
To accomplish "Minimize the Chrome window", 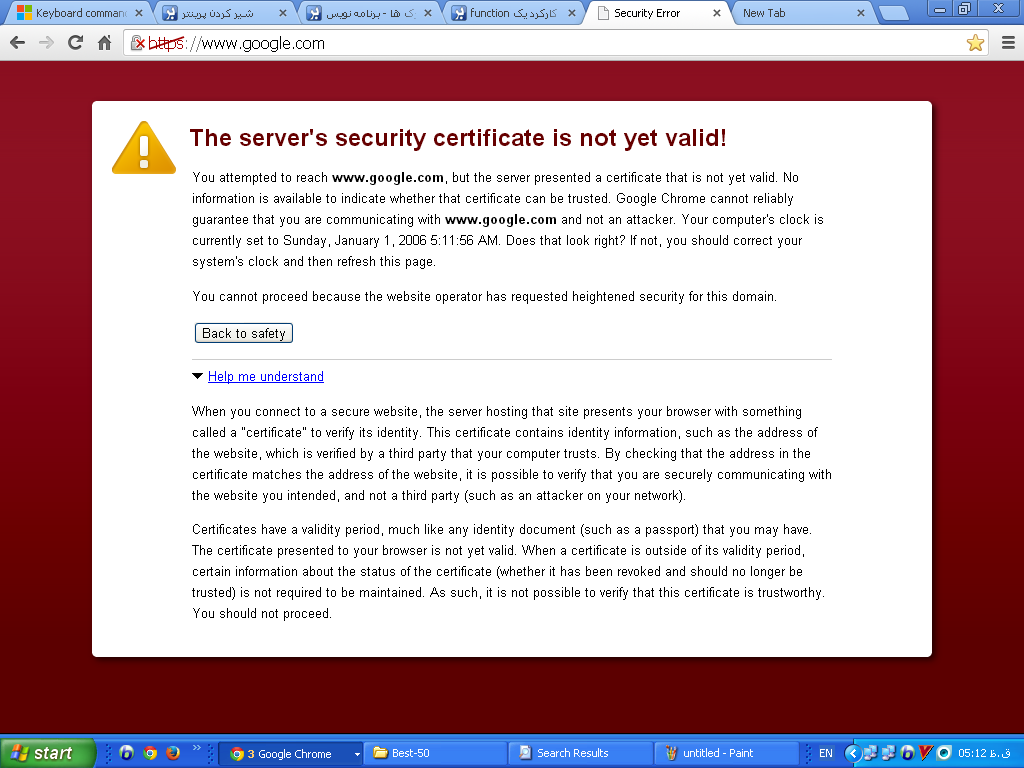I will click(940, 9).
